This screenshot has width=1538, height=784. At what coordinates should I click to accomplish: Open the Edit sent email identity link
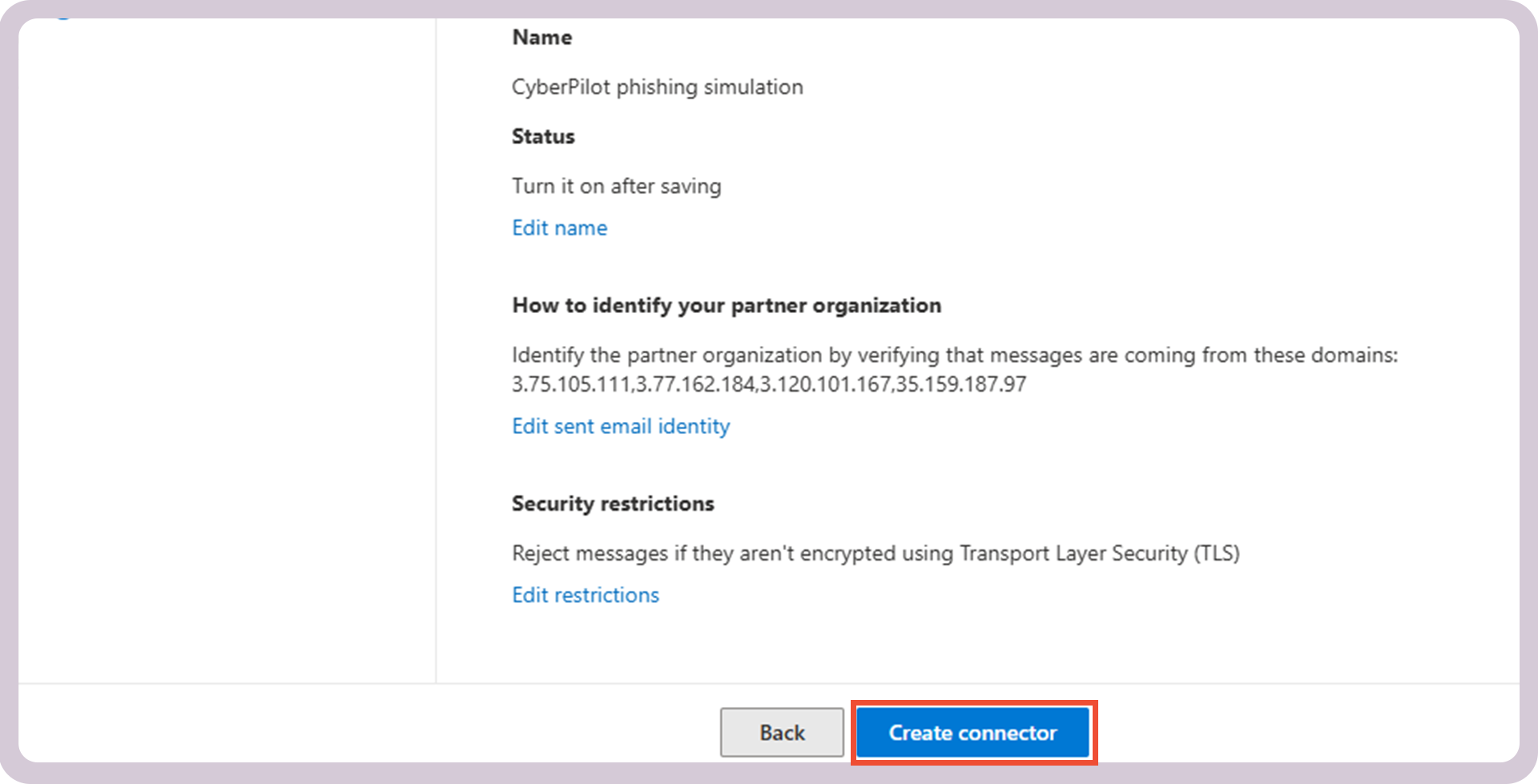pyautogui.click(x=620, y=425)
